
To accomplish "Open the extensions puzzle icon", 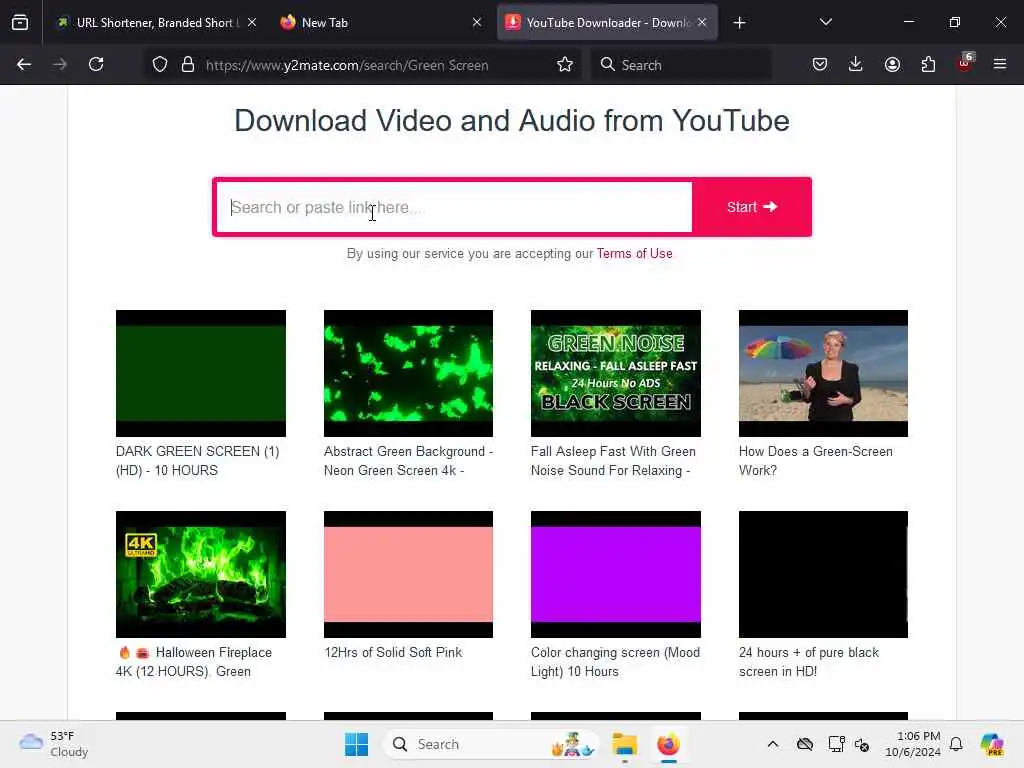I will click(x=928, y=64).
